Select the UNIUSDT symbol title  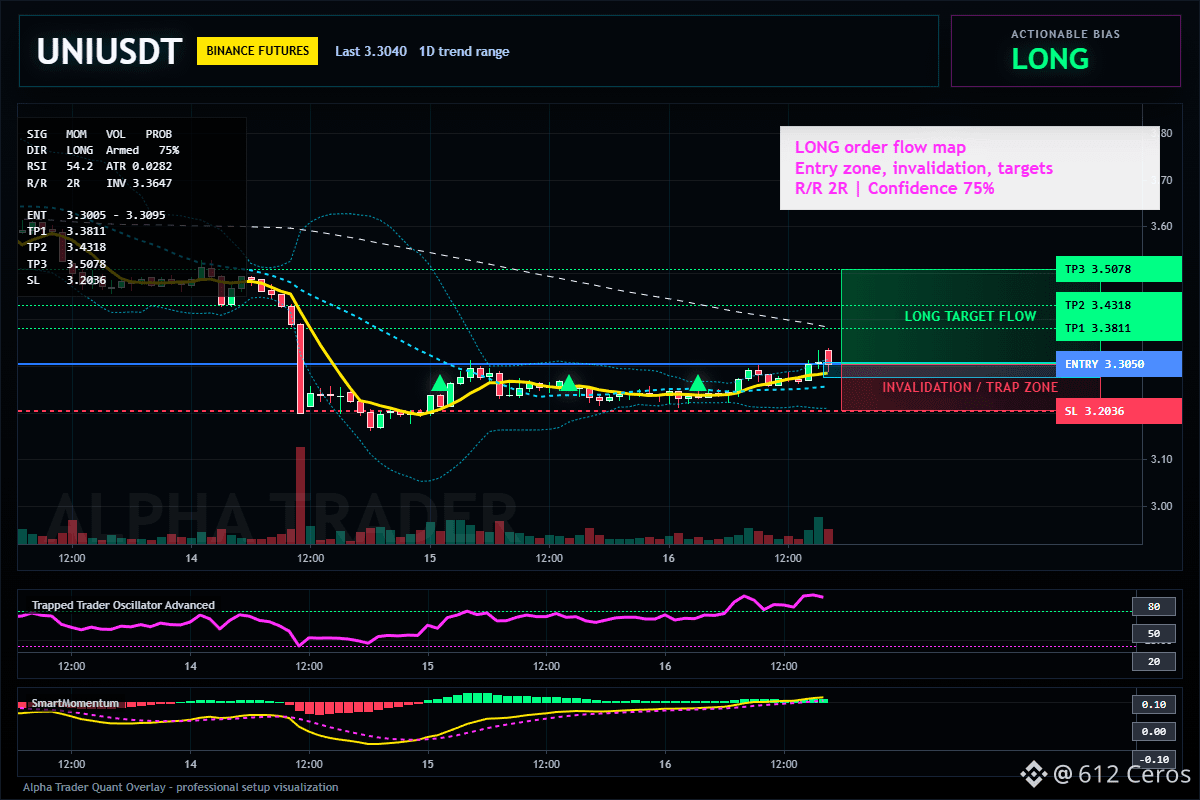110,51
